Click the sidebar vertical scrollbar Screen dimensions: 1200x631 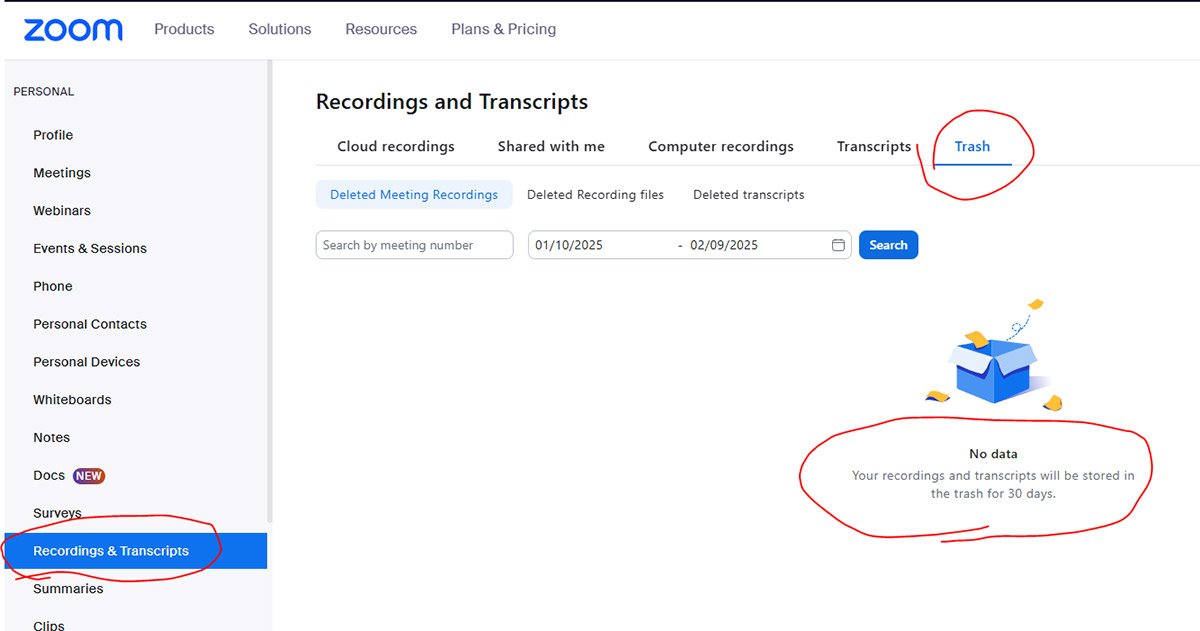tap(269, 290)
